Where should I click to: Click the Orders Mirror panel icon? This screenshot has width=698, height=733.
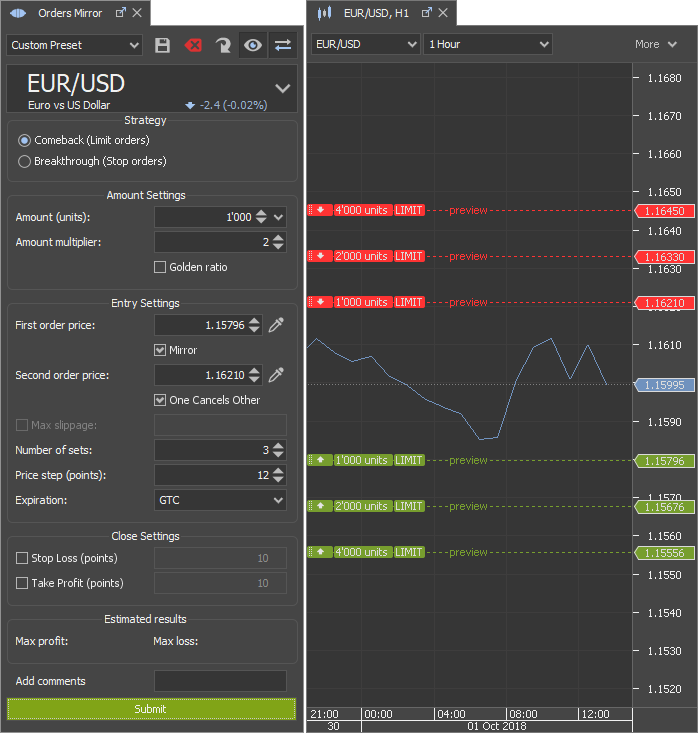point(18,13)
